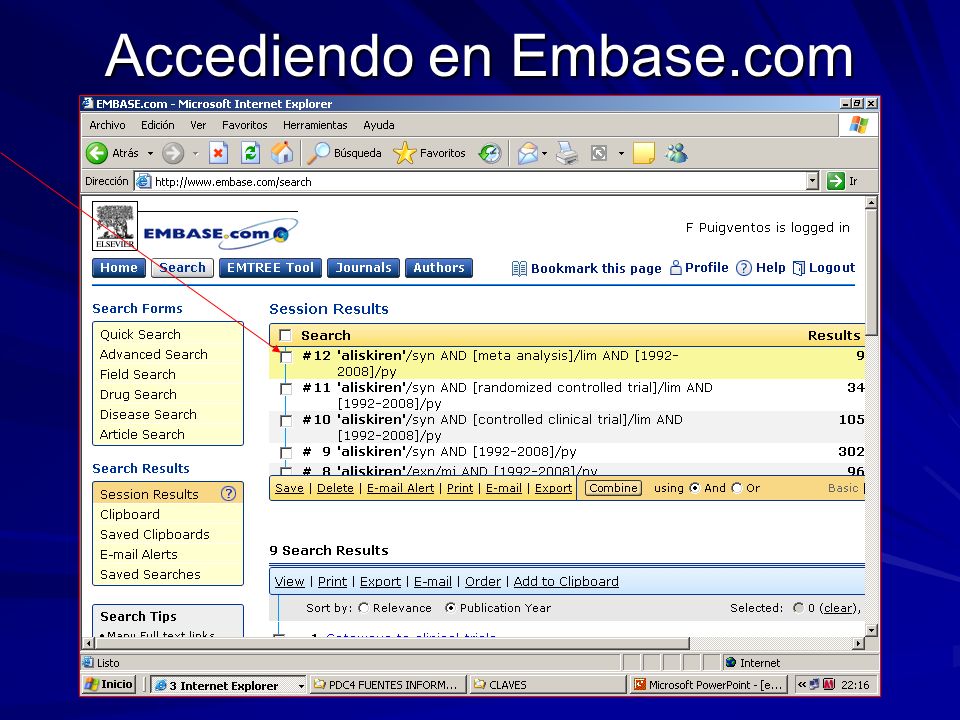Open the Advanced Search form
The width and height of the screenshot is (960, 720).
pyautogui.click(x=154, y=354)
